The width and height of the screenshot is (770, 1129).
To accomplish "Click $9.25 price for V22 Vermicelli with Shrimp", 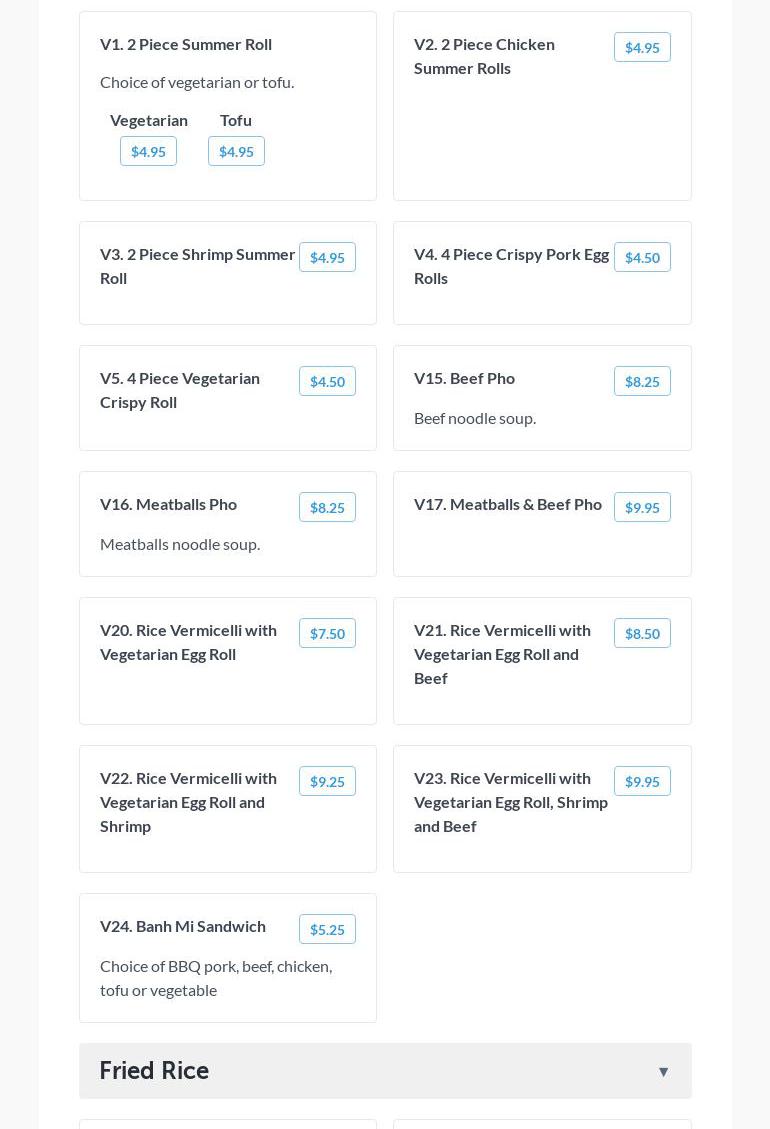I will pos(327,781).
